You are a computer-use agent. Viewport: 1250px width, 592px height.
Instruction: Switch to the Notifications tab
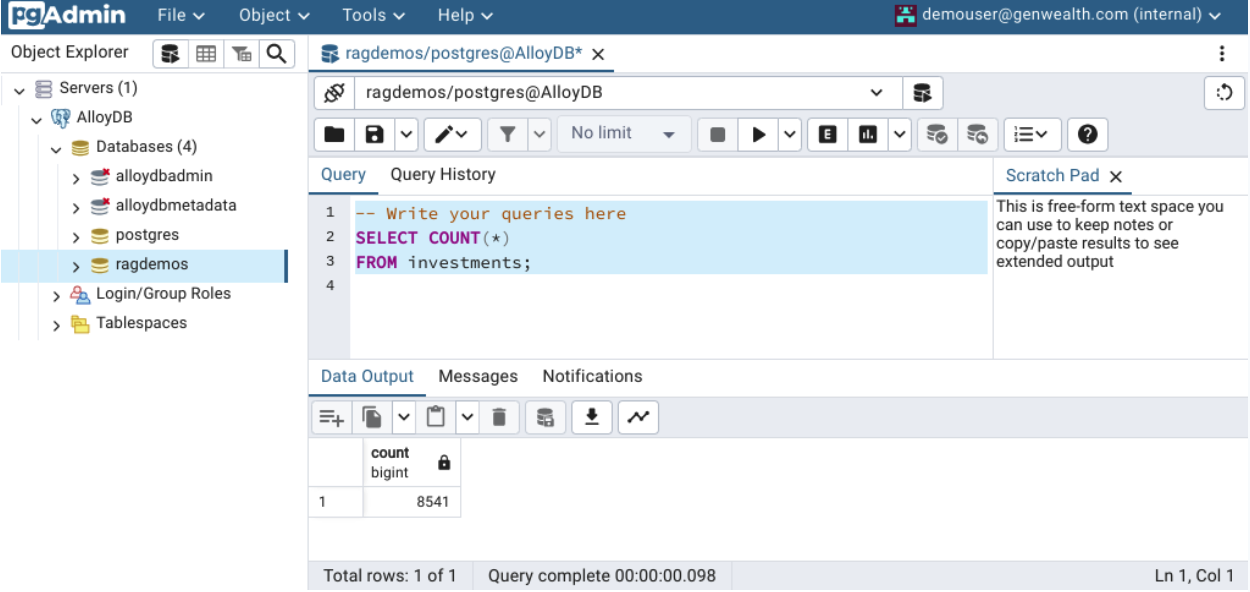[592, 377]
